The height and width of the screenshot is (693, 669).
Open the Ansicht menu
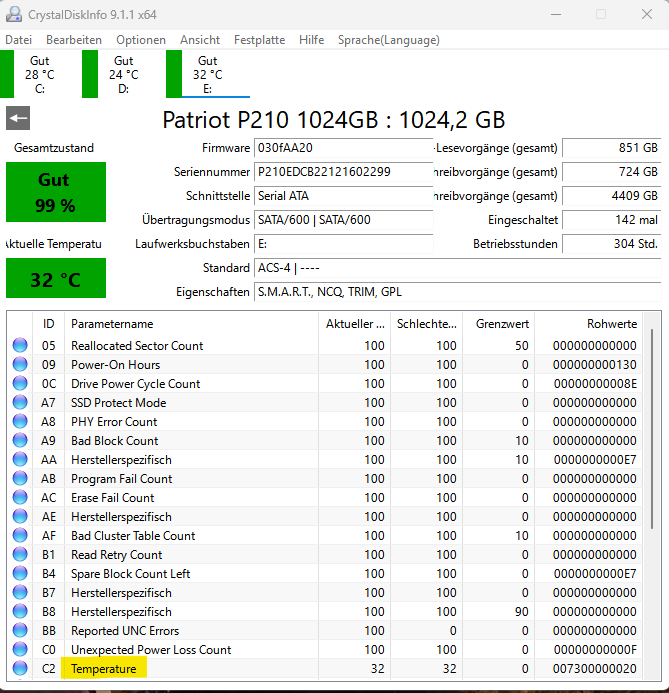point(200,40)
